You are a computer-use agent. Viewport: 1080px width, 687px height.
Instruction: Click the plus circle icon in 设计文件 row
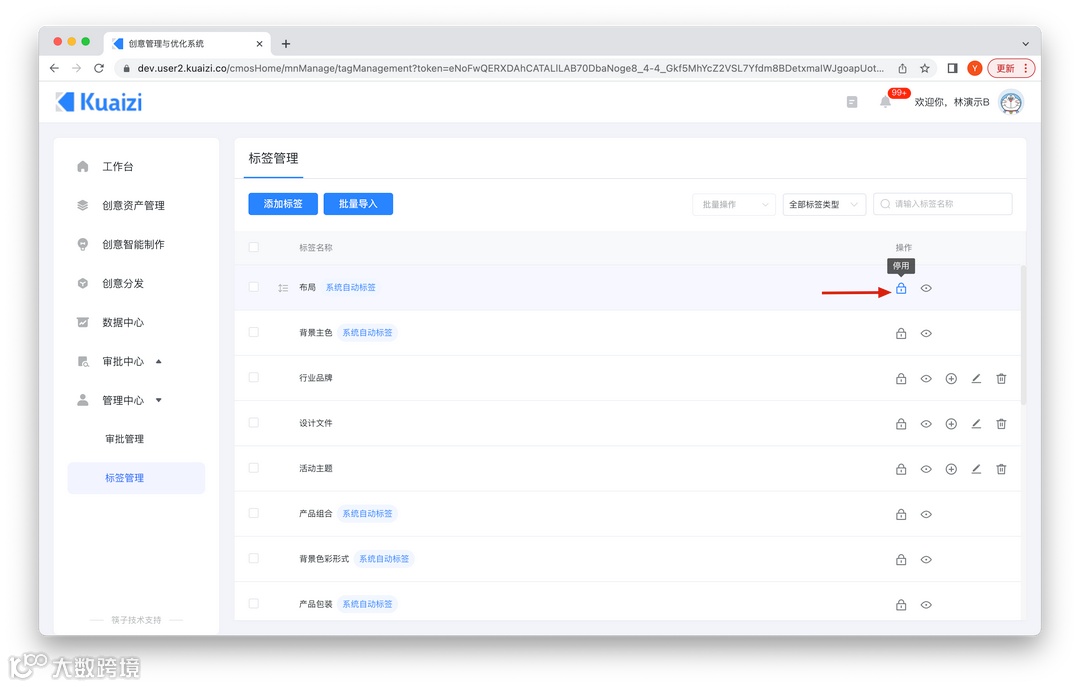(x=951, y=424)
